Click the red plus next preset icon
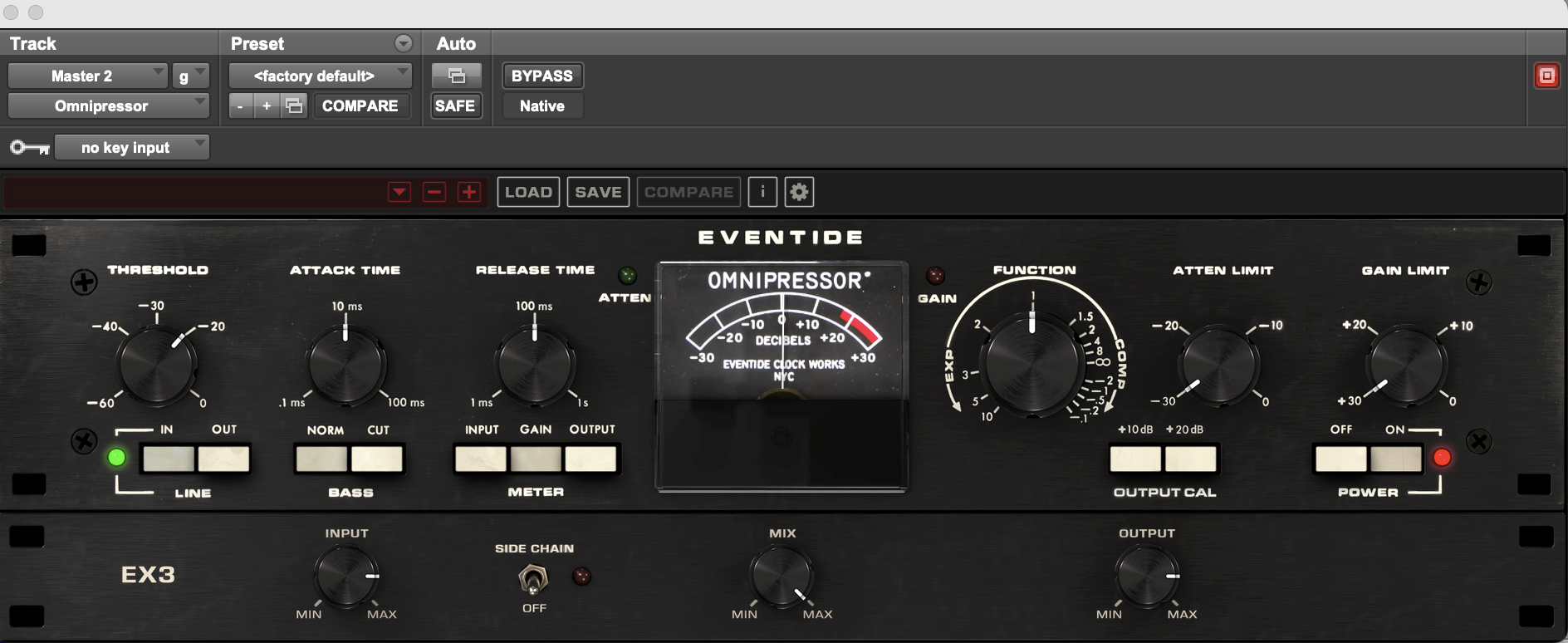 (469, 192)
